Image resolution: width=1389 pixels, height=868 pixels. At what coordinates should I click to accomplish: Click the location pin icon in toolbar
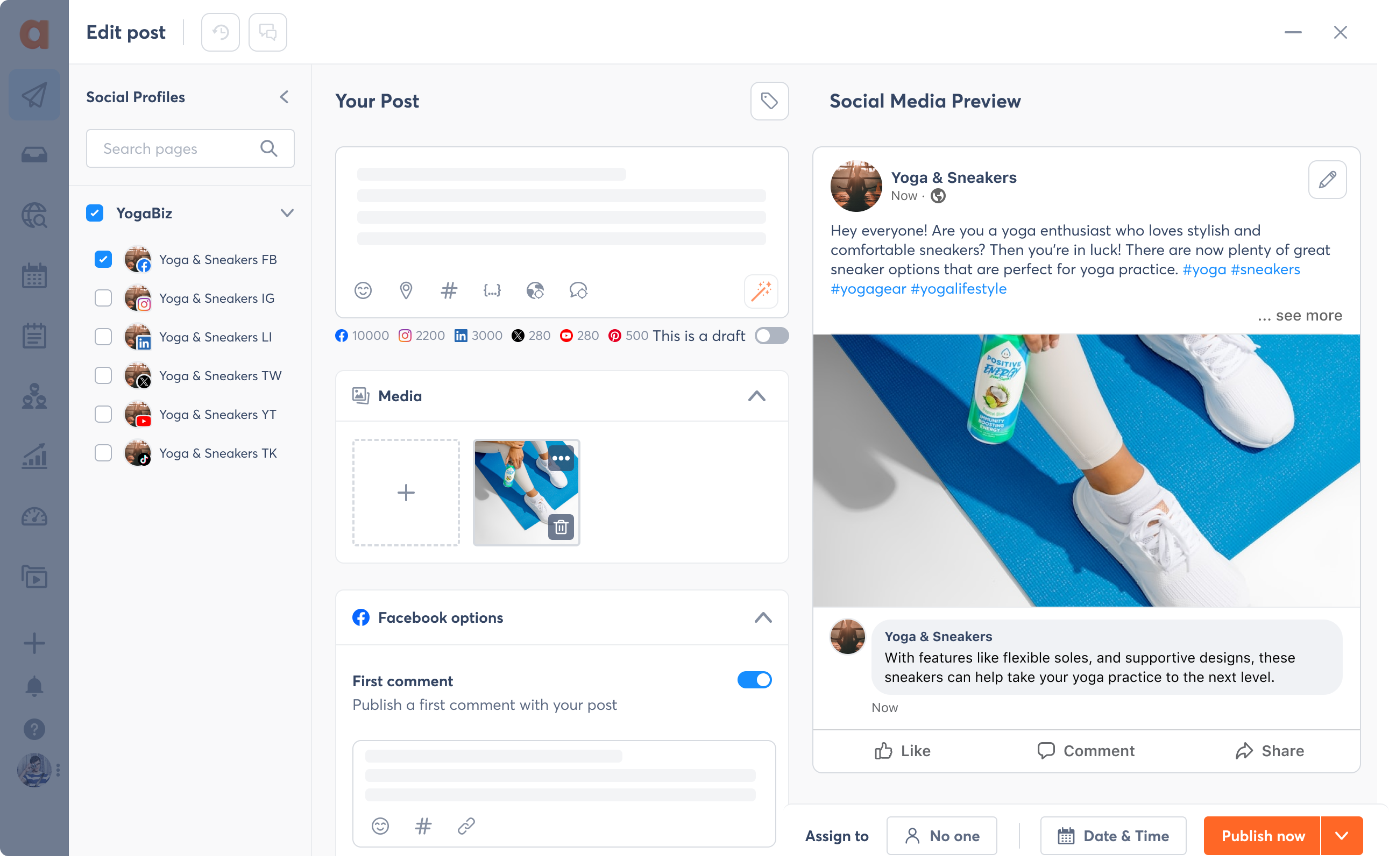[x=406, y=291]
